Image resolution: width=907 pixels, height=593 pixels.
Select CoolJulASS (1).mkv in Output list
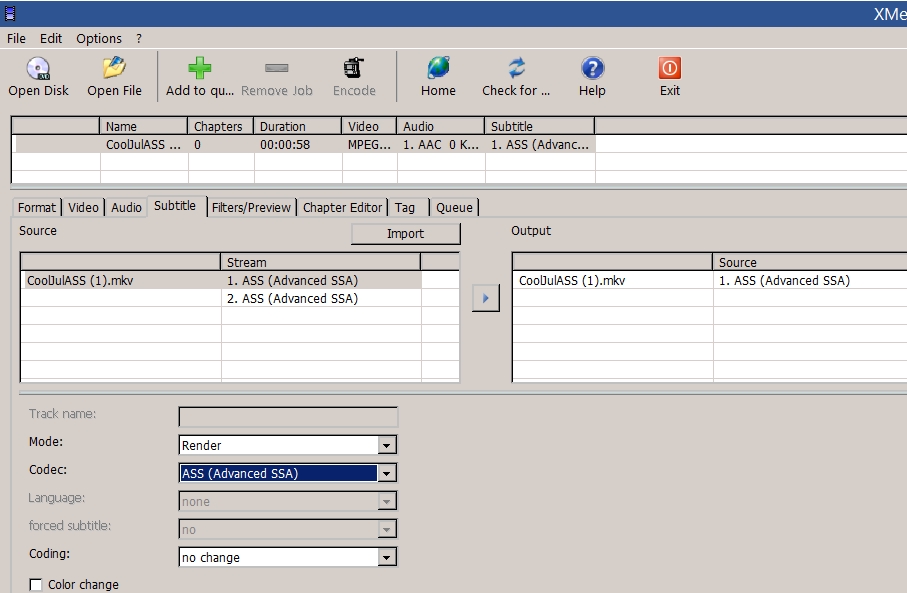(x=572, y=281)
